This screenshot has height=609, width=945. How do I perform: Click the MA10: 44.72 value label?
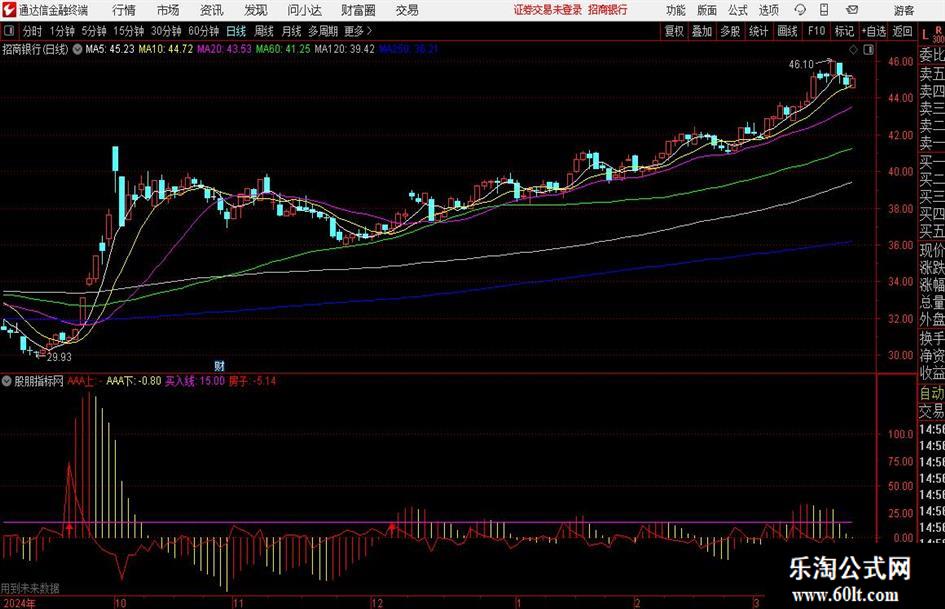(166, 49)
